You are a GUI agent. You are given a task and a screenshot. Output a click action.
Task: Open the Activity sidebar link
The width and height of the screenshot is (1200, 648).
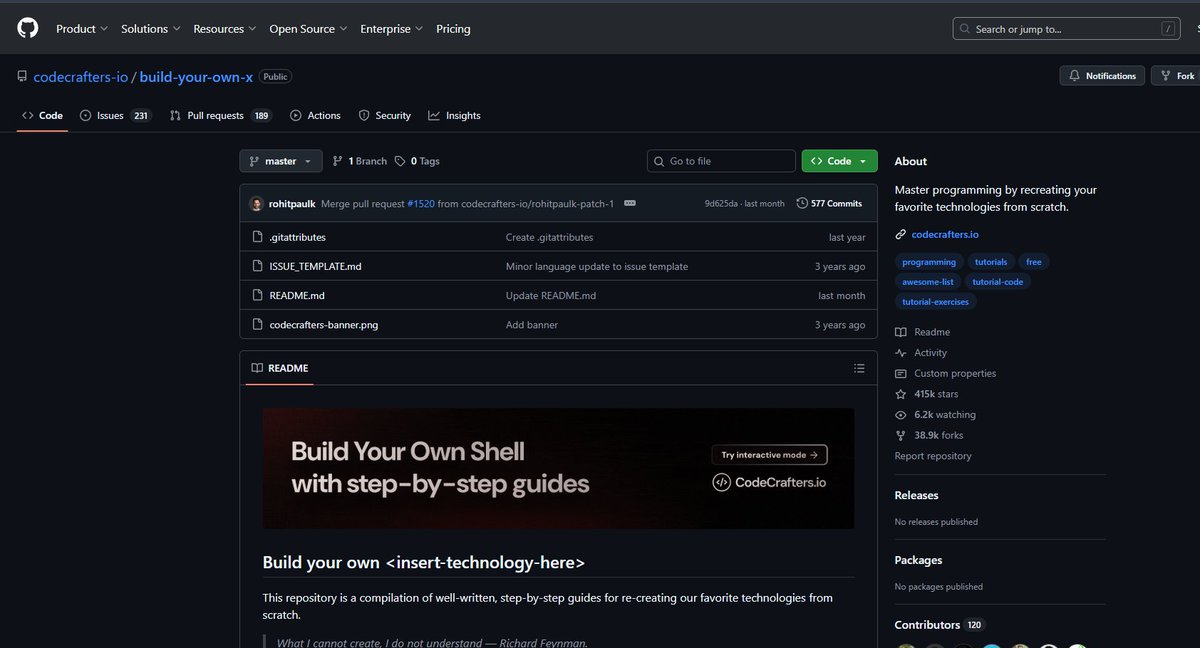point(921,353)
